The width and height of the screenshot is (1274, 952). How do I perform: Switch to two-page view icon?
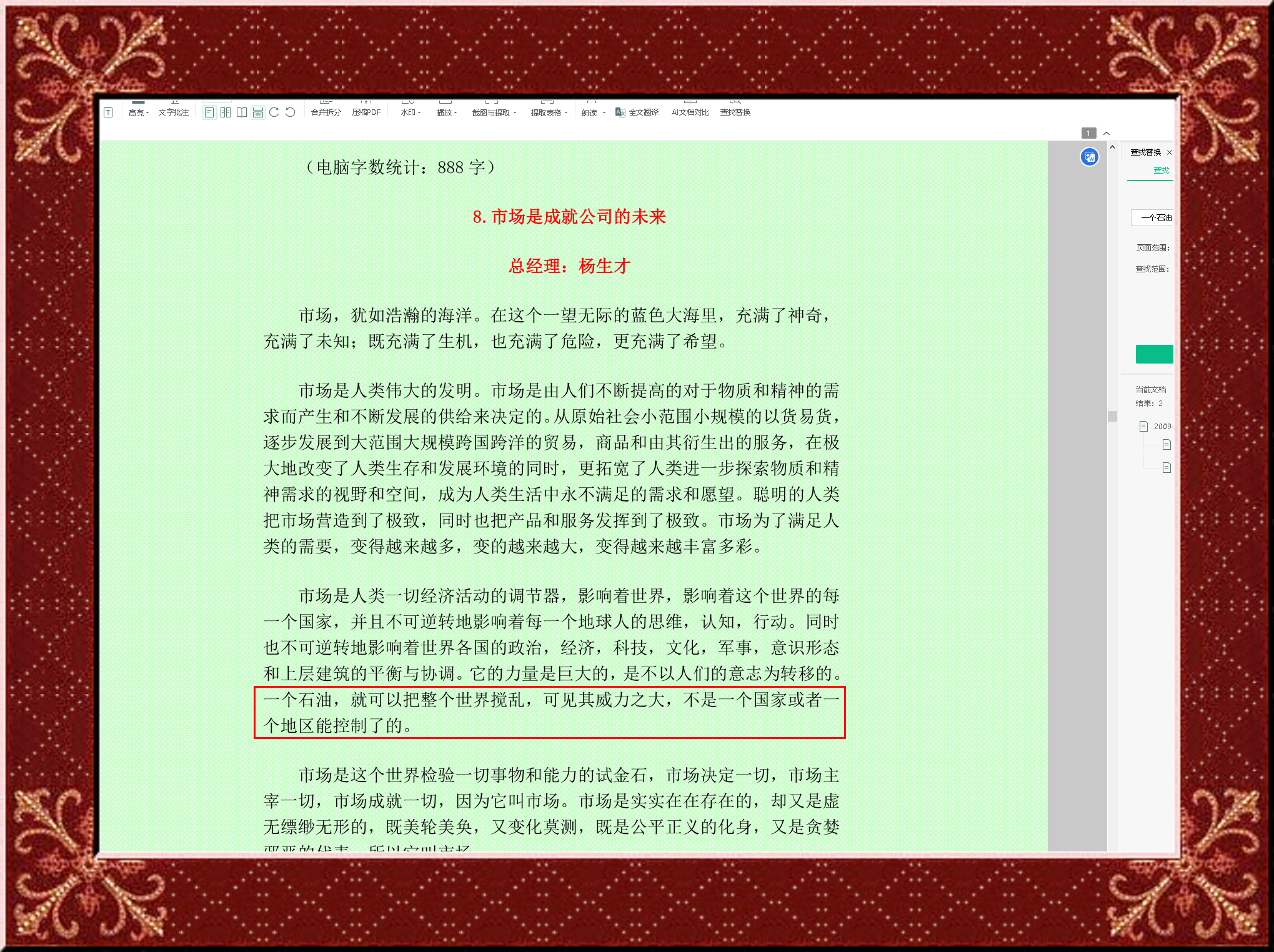click(226, 112)
